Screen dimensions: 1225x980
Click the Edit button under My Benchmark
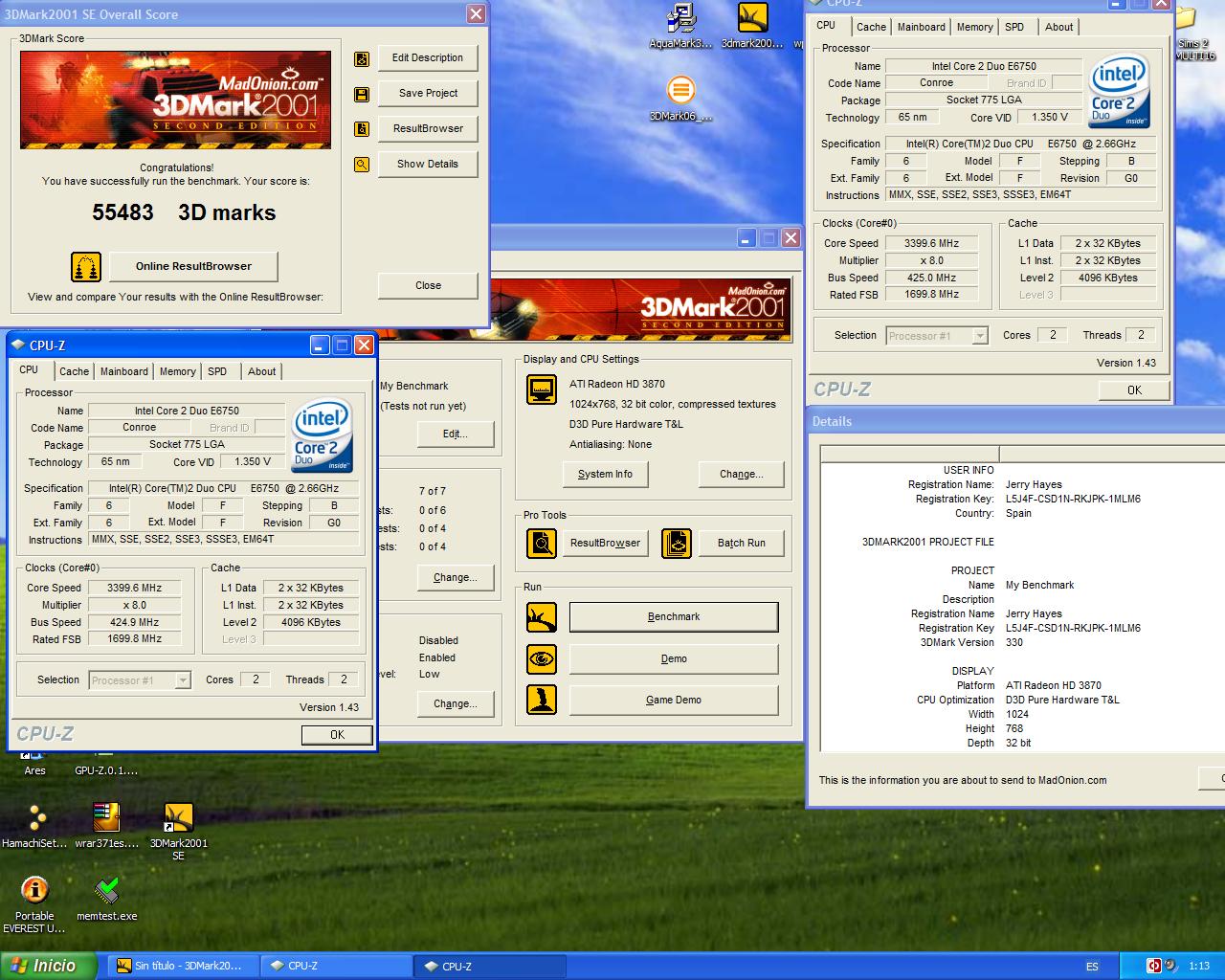coord(456,434)
